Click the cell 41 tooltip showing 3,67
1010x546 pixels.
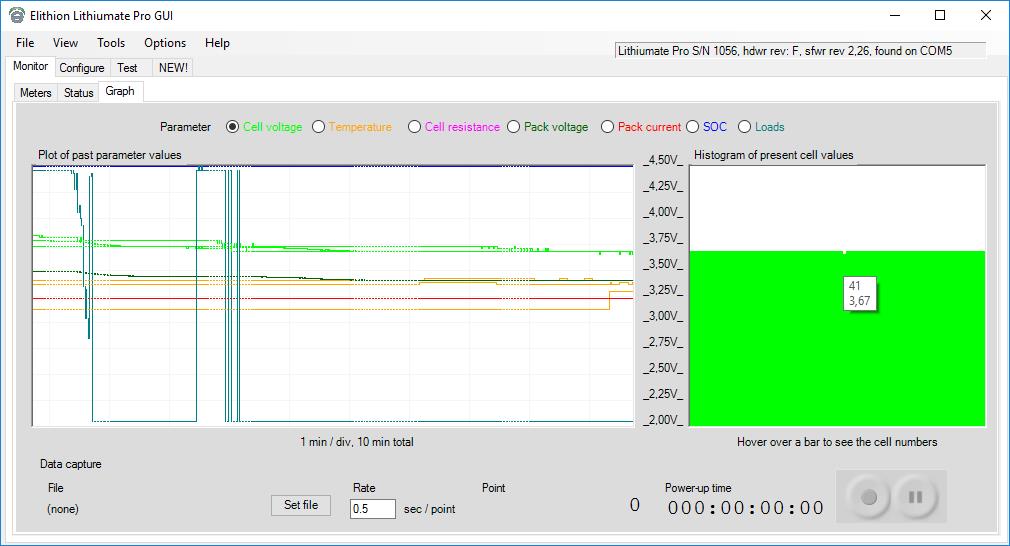(859, 294)
